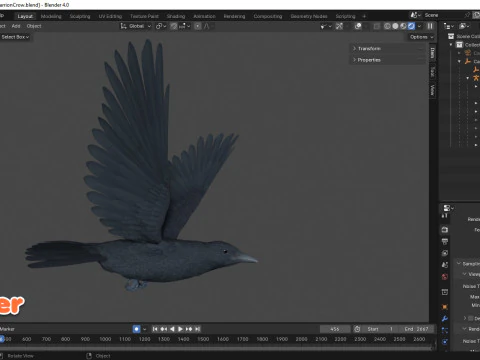
Task: Toggle auto keying record button
Action: [x=136, y=329]
